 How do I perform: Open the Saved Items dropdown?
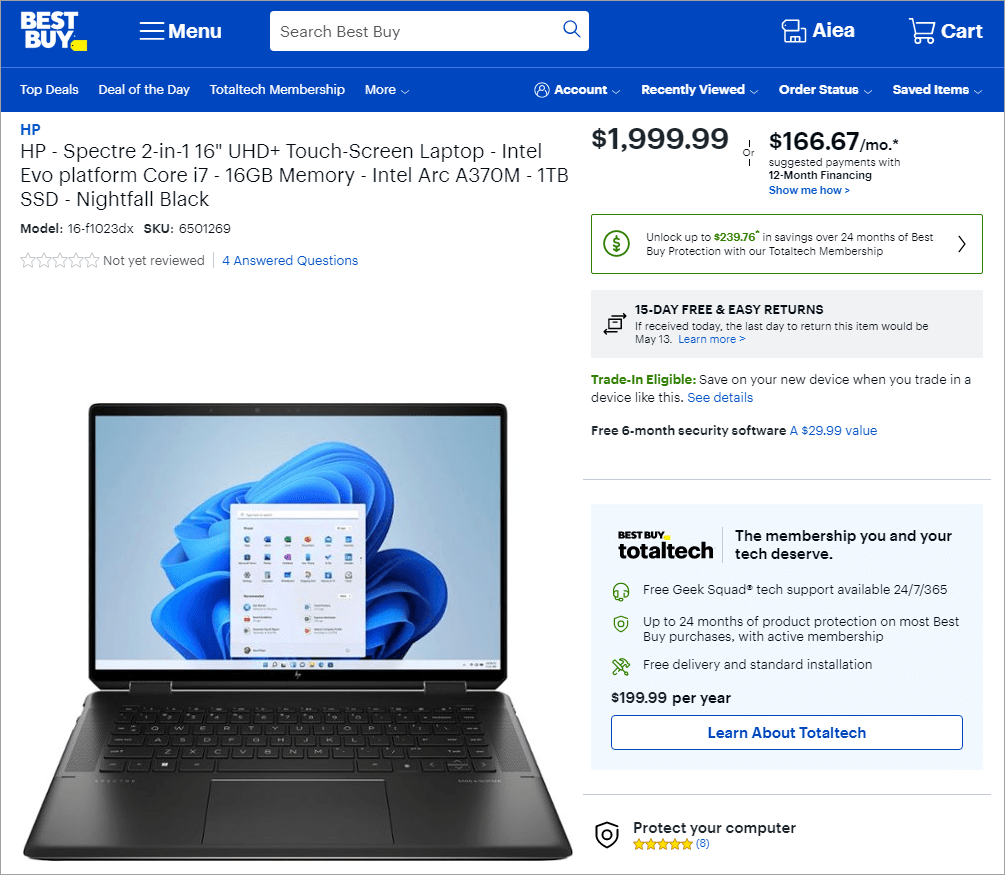point(937,90)
